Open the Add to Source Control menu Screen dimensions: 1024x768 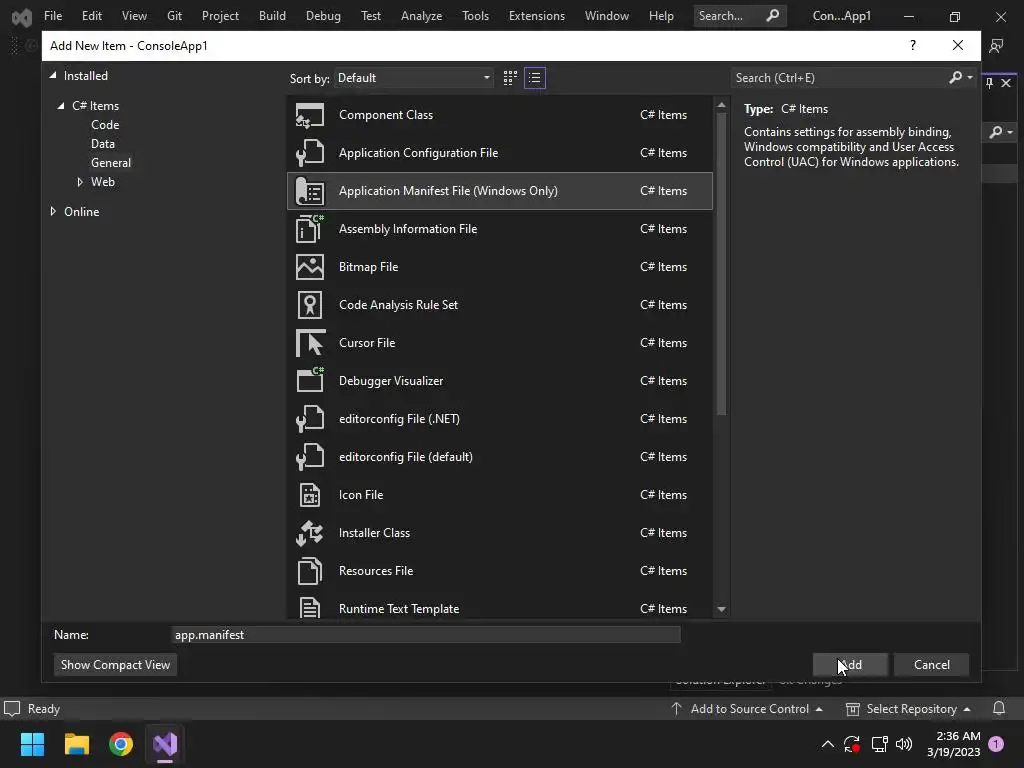[x=746, y=709]
